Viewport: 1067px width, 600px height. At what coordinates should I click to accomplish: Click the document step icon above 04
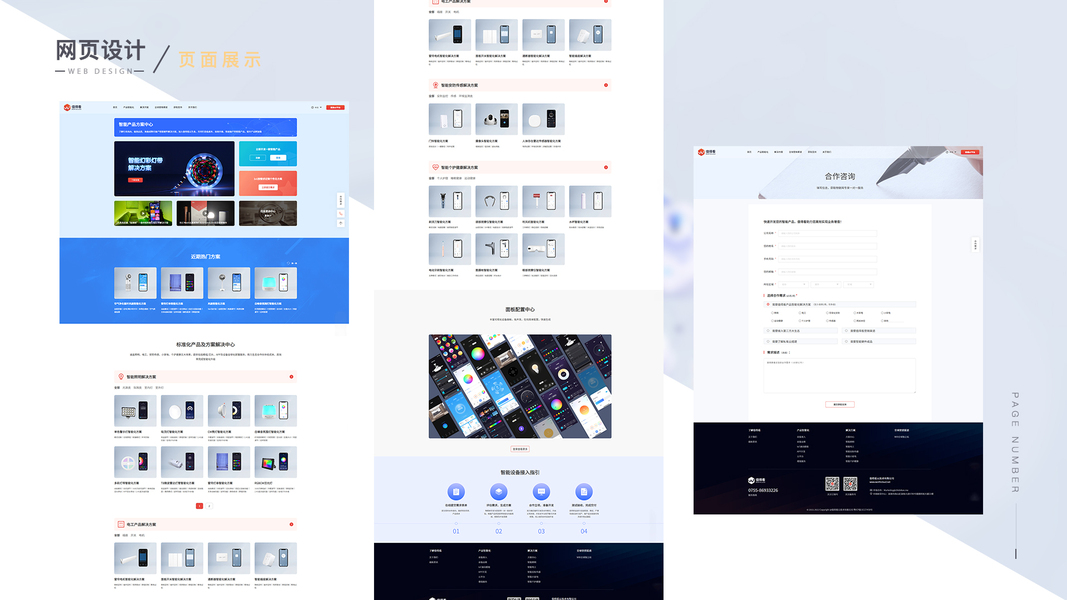point(584,491)
